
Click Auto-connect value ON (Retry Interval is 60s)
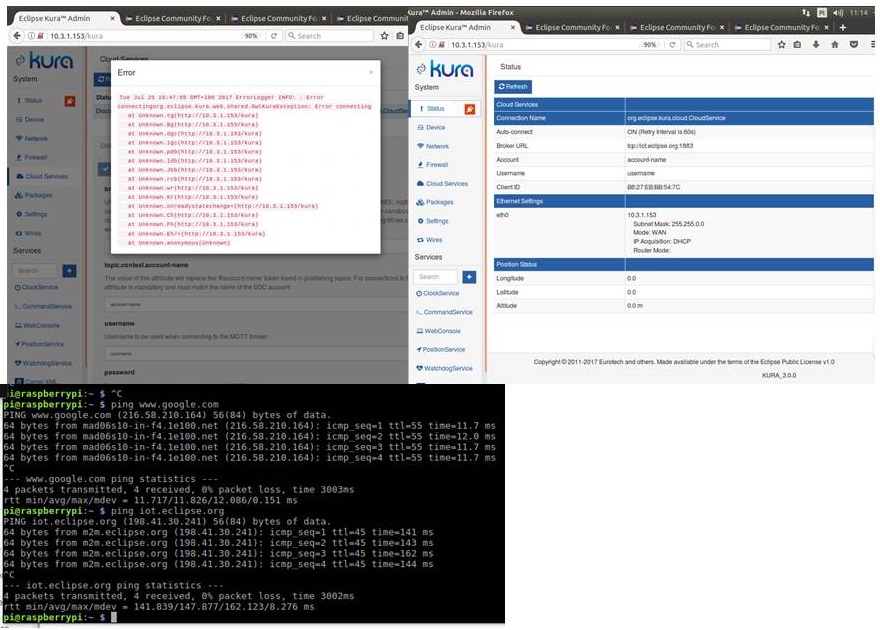click(661, 132)
